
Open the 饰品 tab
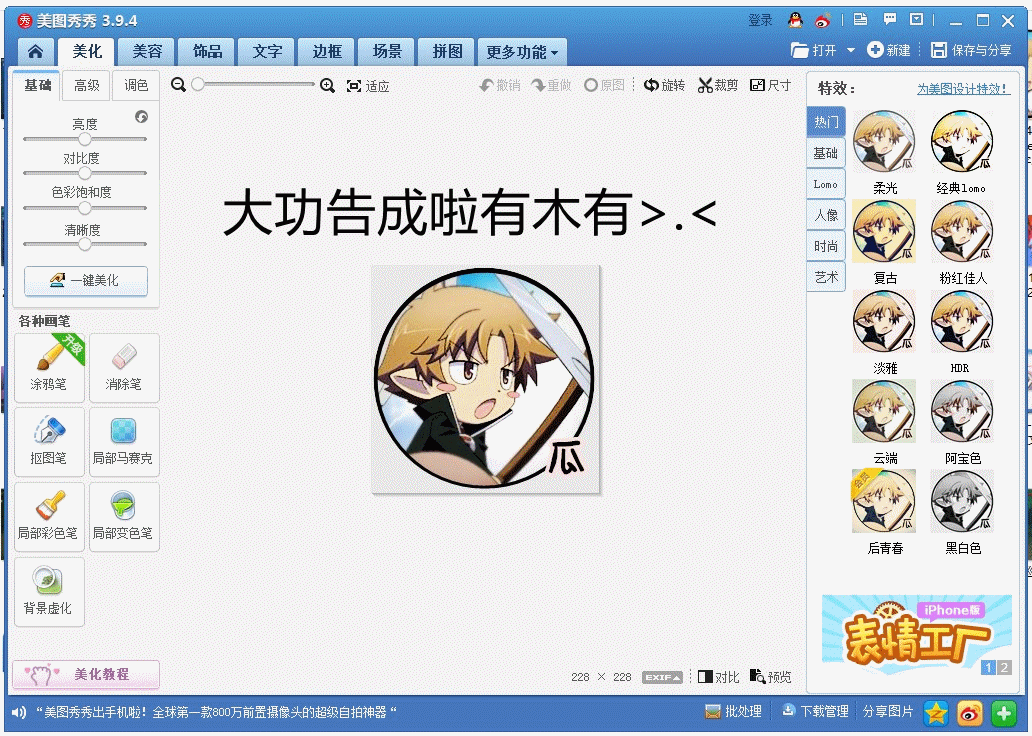click(x=207, y=51)
